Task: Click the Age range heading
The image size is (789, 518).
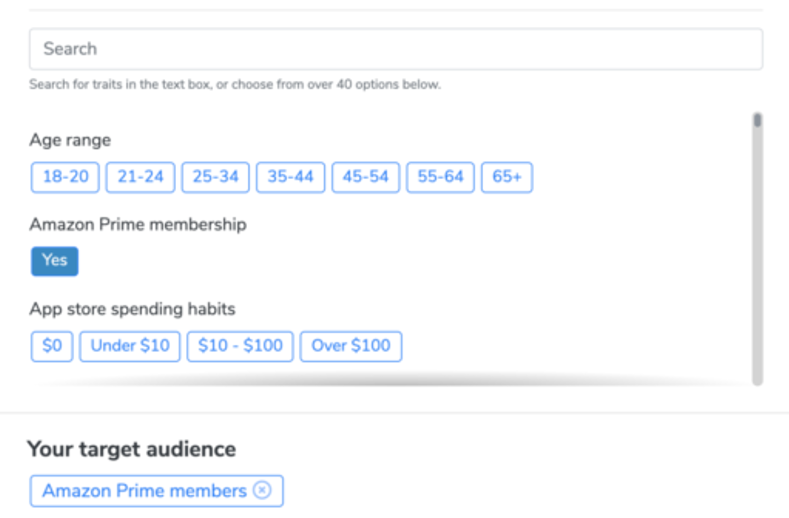Action: coord(70,140)
